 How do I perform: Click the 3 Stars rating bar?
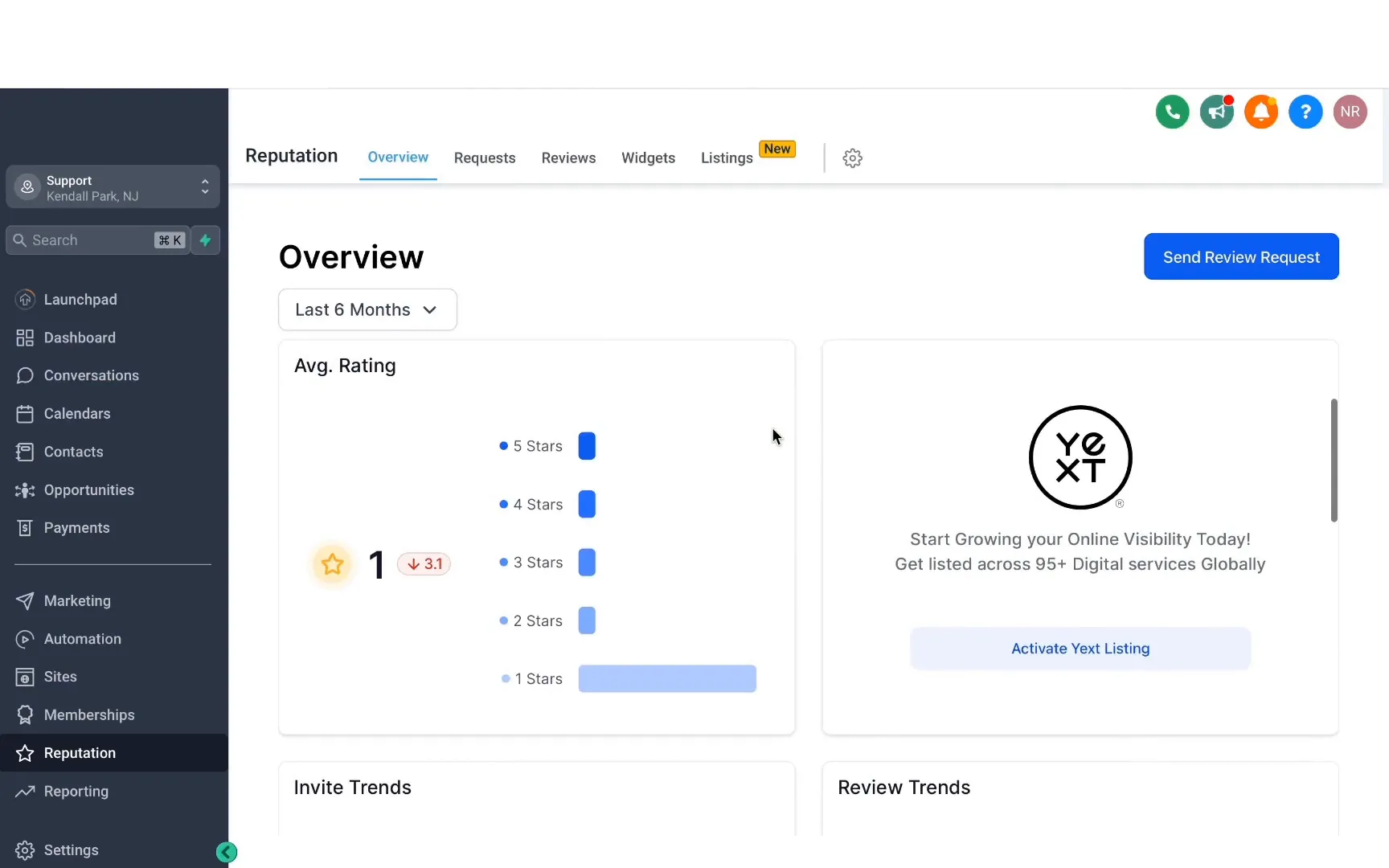[x=587, y=563]
